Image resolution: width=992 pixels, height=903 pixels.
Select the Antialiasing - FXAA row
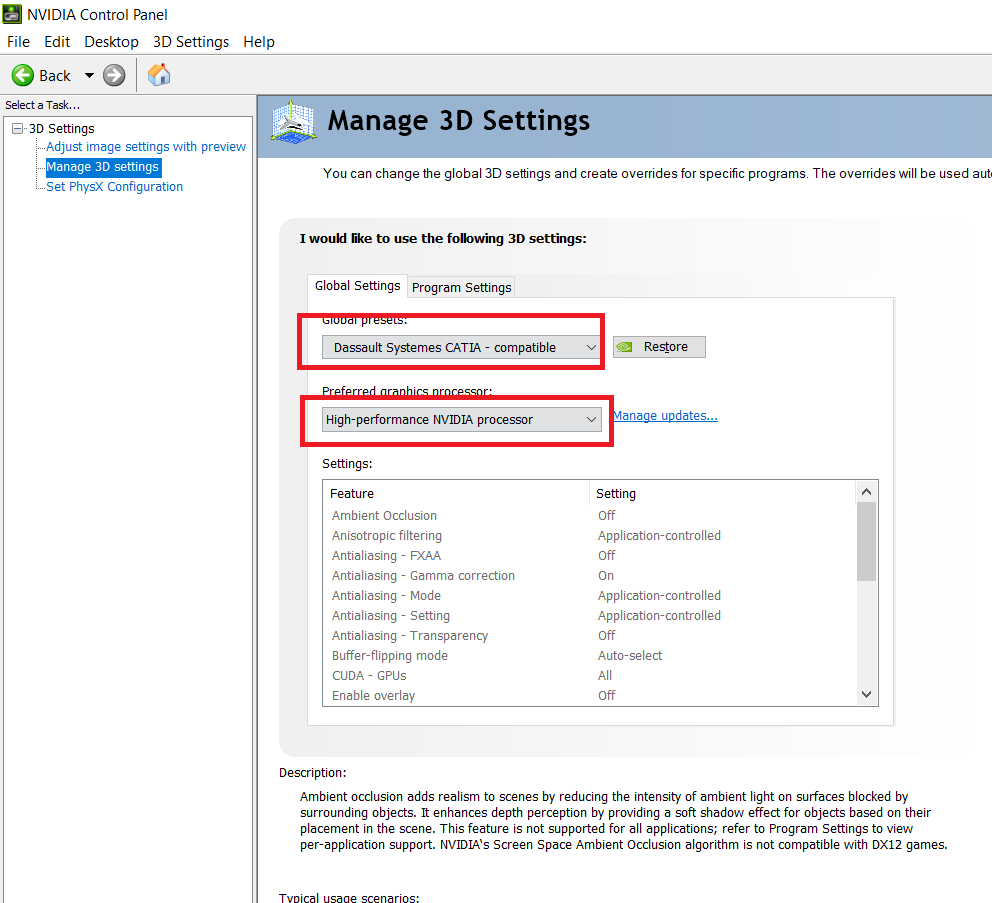(590, 556)
